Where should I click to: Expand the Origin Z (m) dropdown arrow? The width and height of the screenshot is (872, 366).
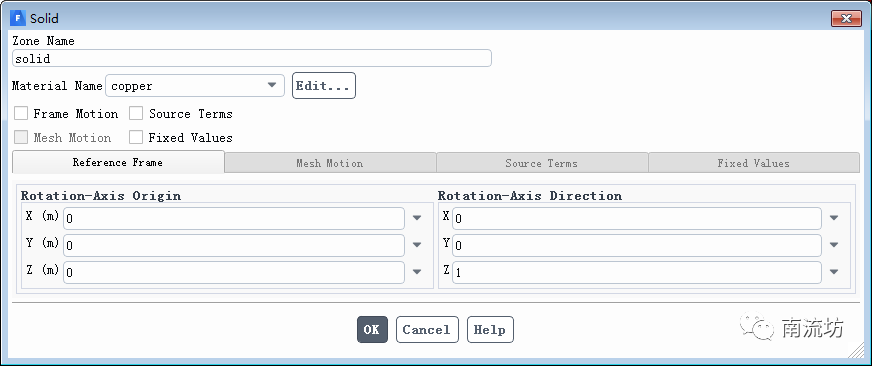click(417, 272)
